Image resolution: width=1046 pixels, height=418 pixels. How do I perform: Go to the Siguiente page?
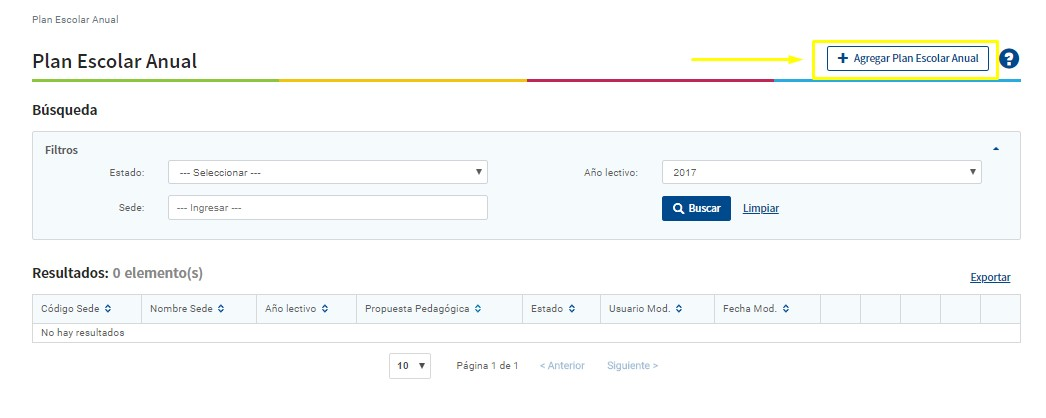pyautogui.click(x=632, y=366)
